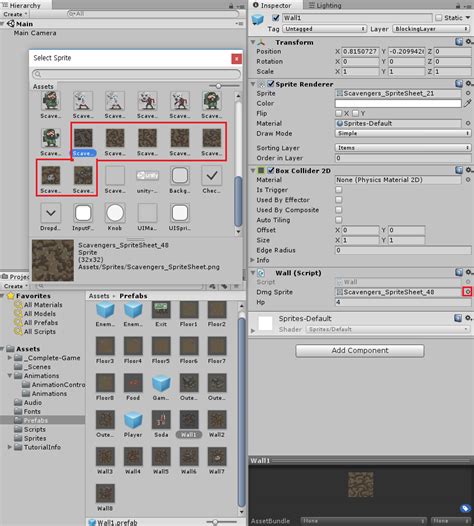
Task: Toggle the Box Collider 2D enabled checkbox
Action: (271, 170)
